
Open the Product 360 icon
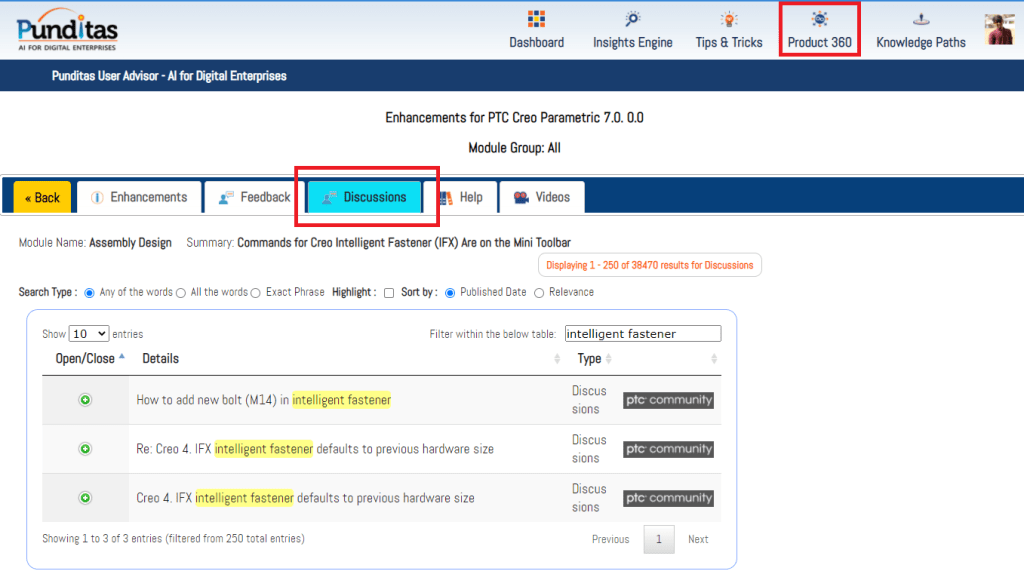[819, 19]
